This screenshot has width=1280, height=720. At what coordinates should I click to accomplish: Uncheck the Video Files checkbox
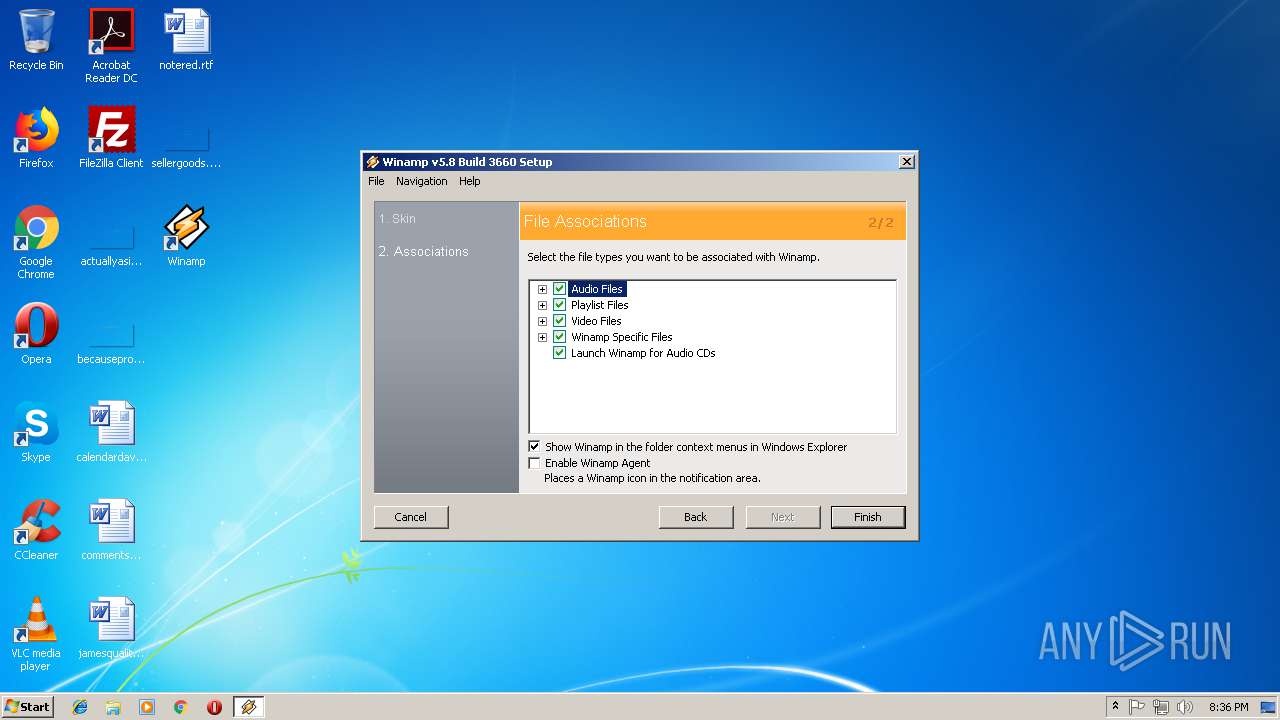(559, 321)
